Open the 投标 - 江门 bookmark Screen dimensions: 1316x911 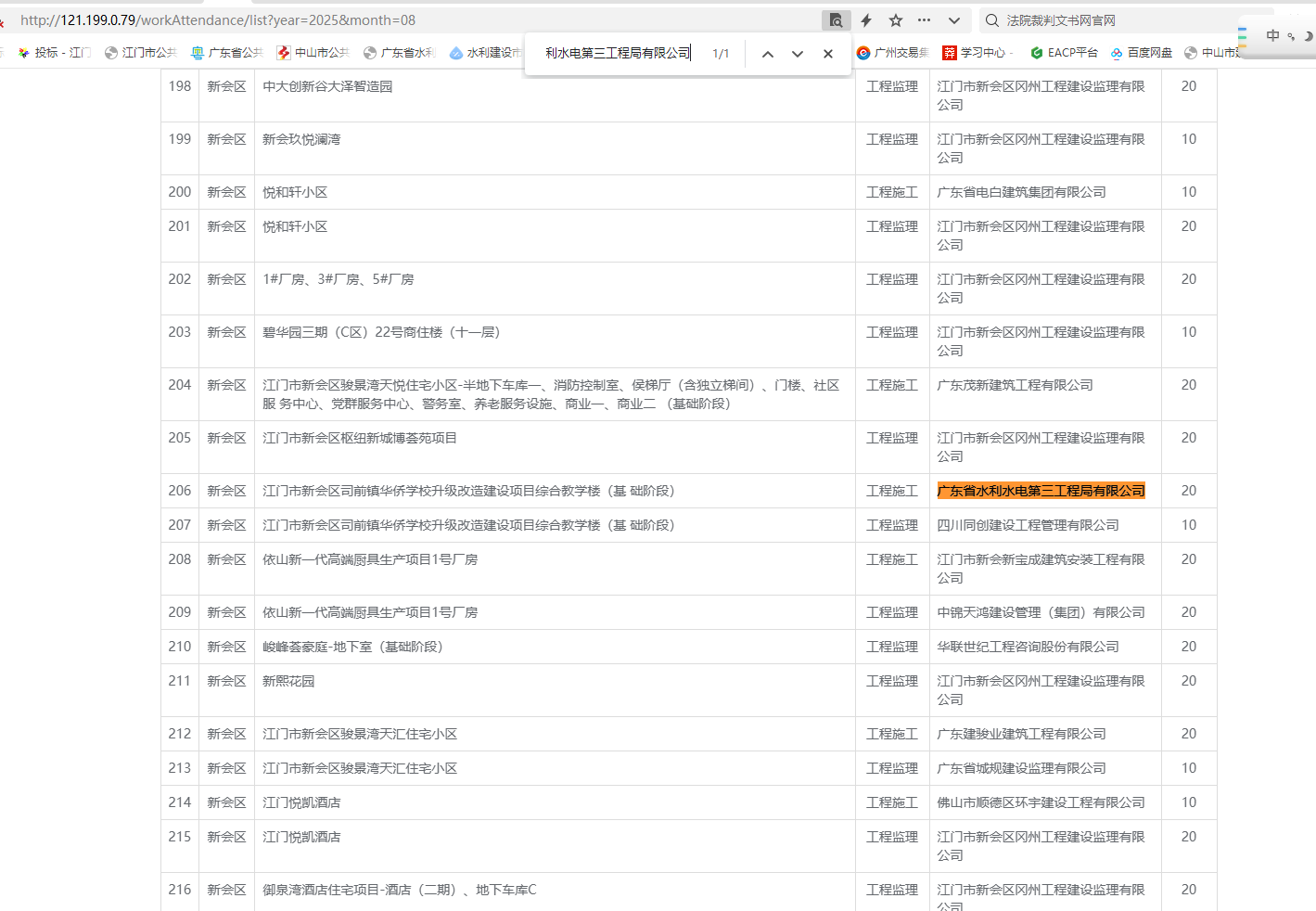(x=55, y=53)
